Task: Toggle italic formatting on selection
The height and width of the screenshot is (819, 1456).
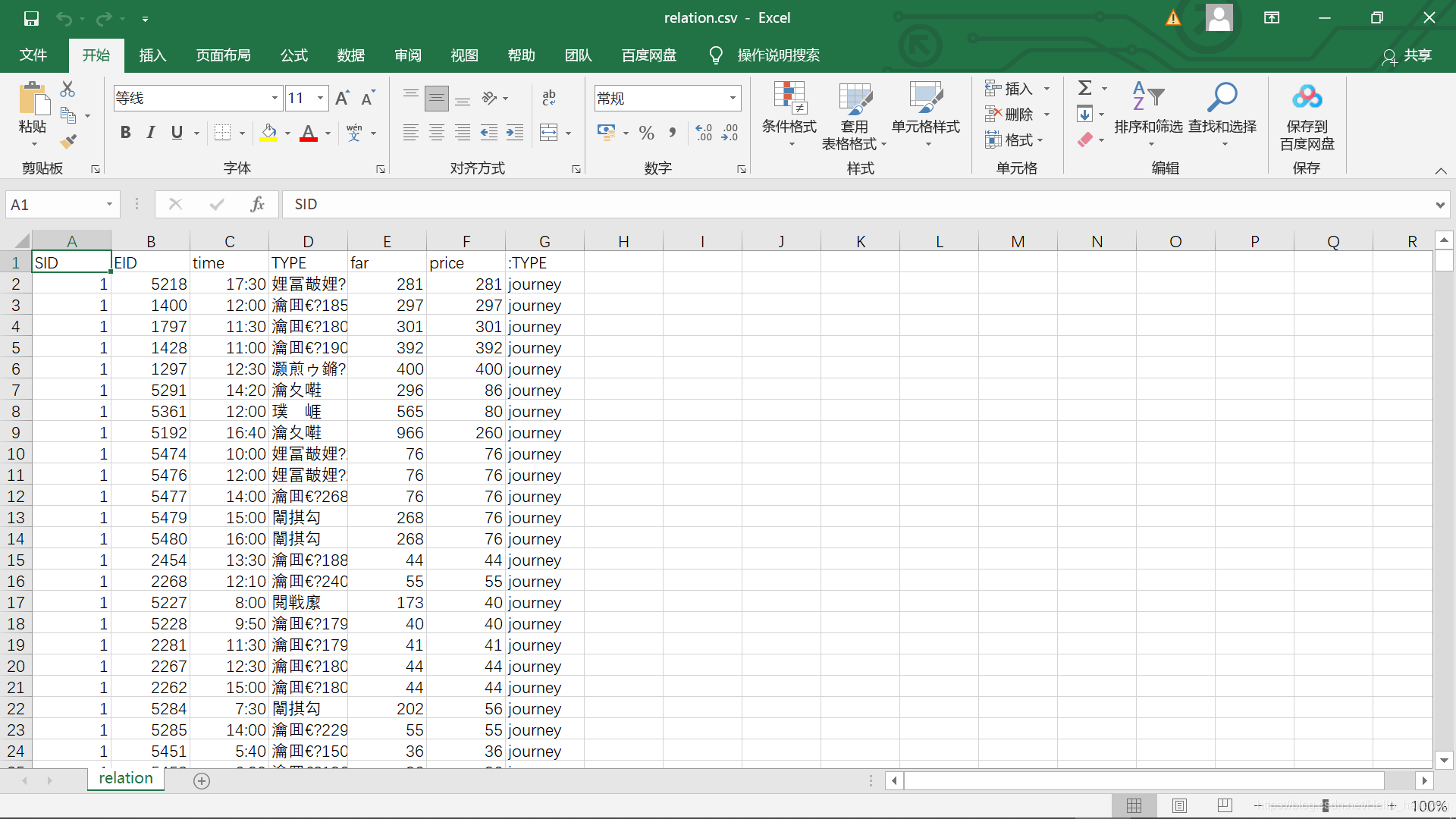Action: [150, 132]
